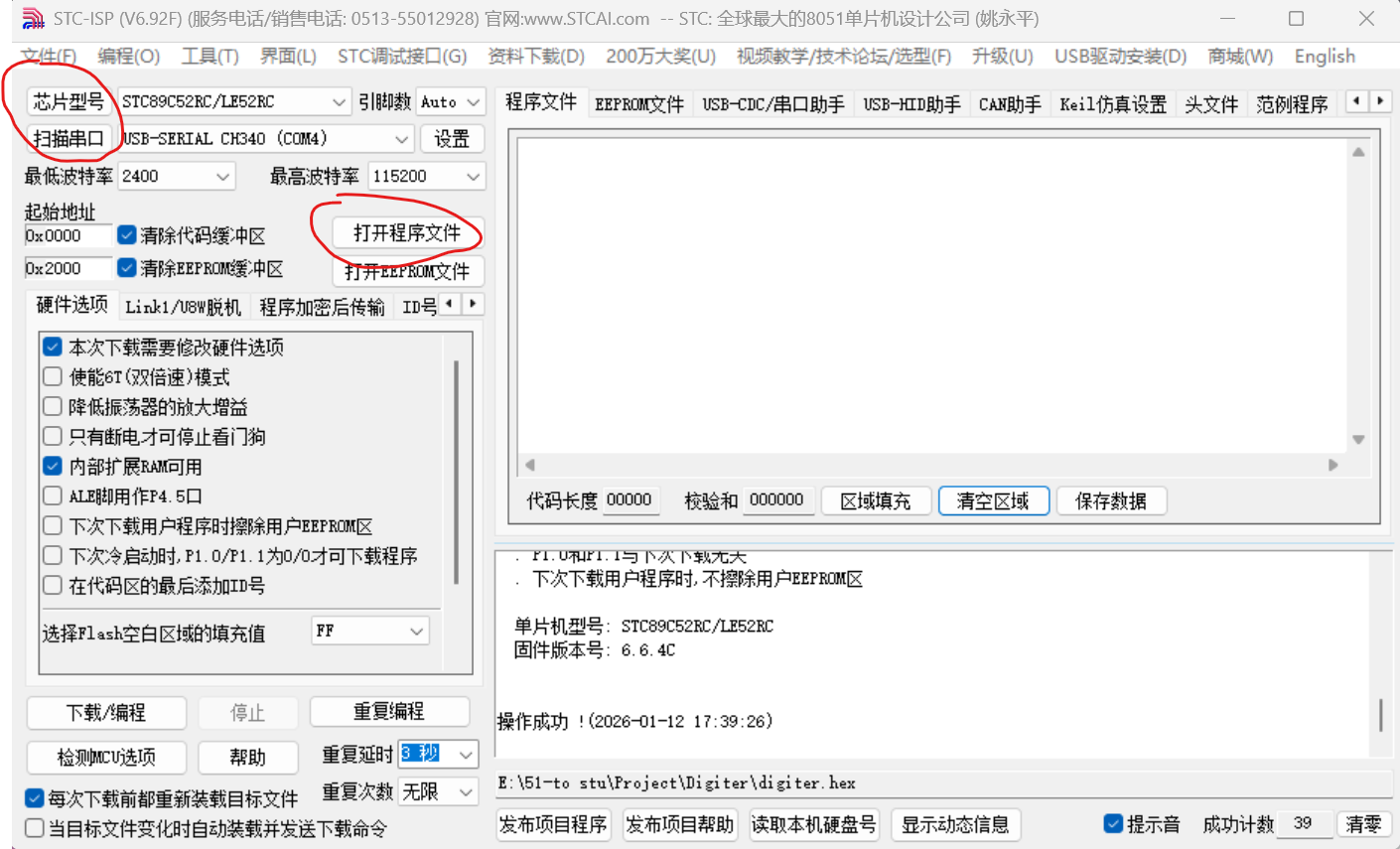1400x849 pixels.
Task: Toggle 内部扩展RAM可用 checkbox
Action: [53, 467]
